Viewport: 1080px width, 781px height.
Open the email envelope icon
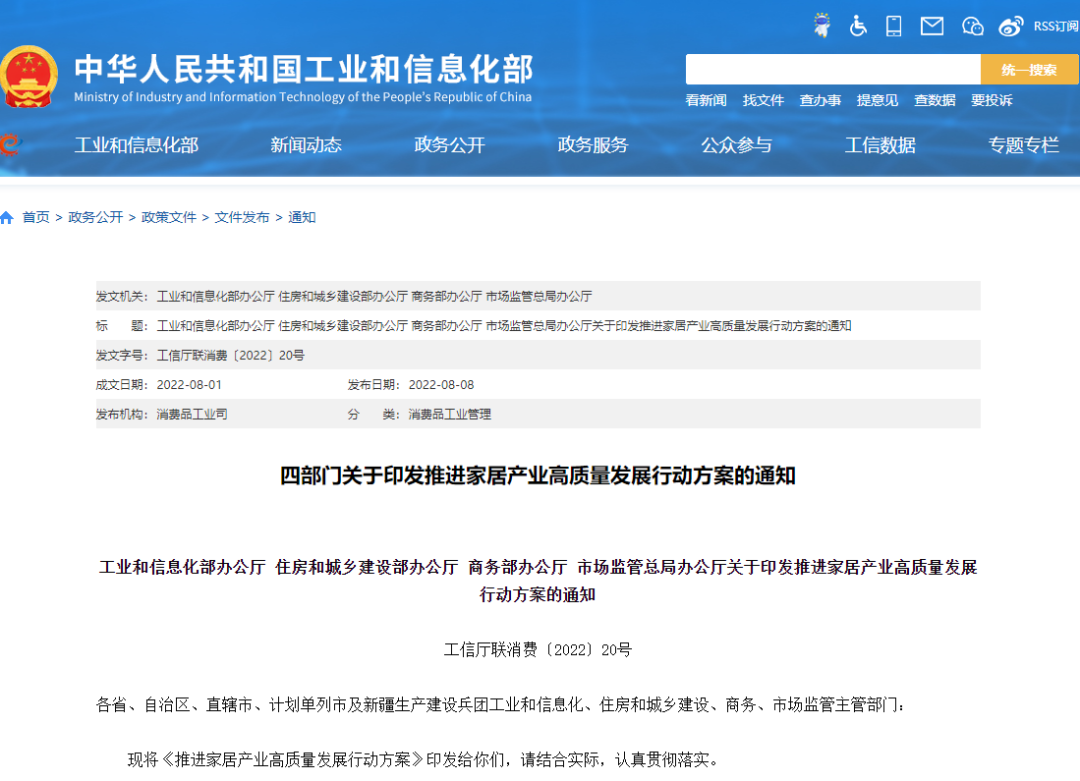click(932, 26)
